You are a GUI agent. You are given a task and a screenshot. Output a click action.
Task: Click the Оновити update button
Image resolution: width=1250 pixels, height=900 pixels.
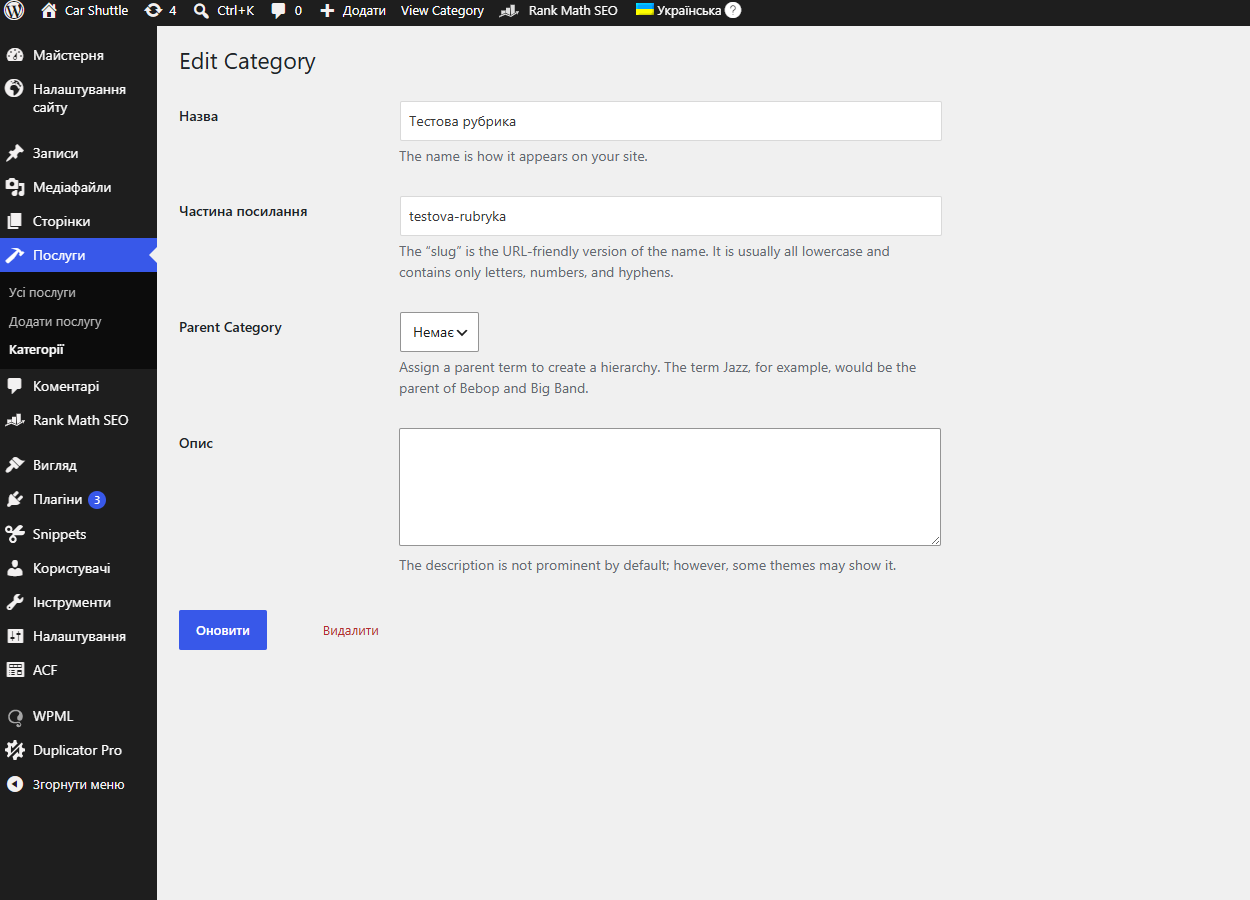coord(223,630)
